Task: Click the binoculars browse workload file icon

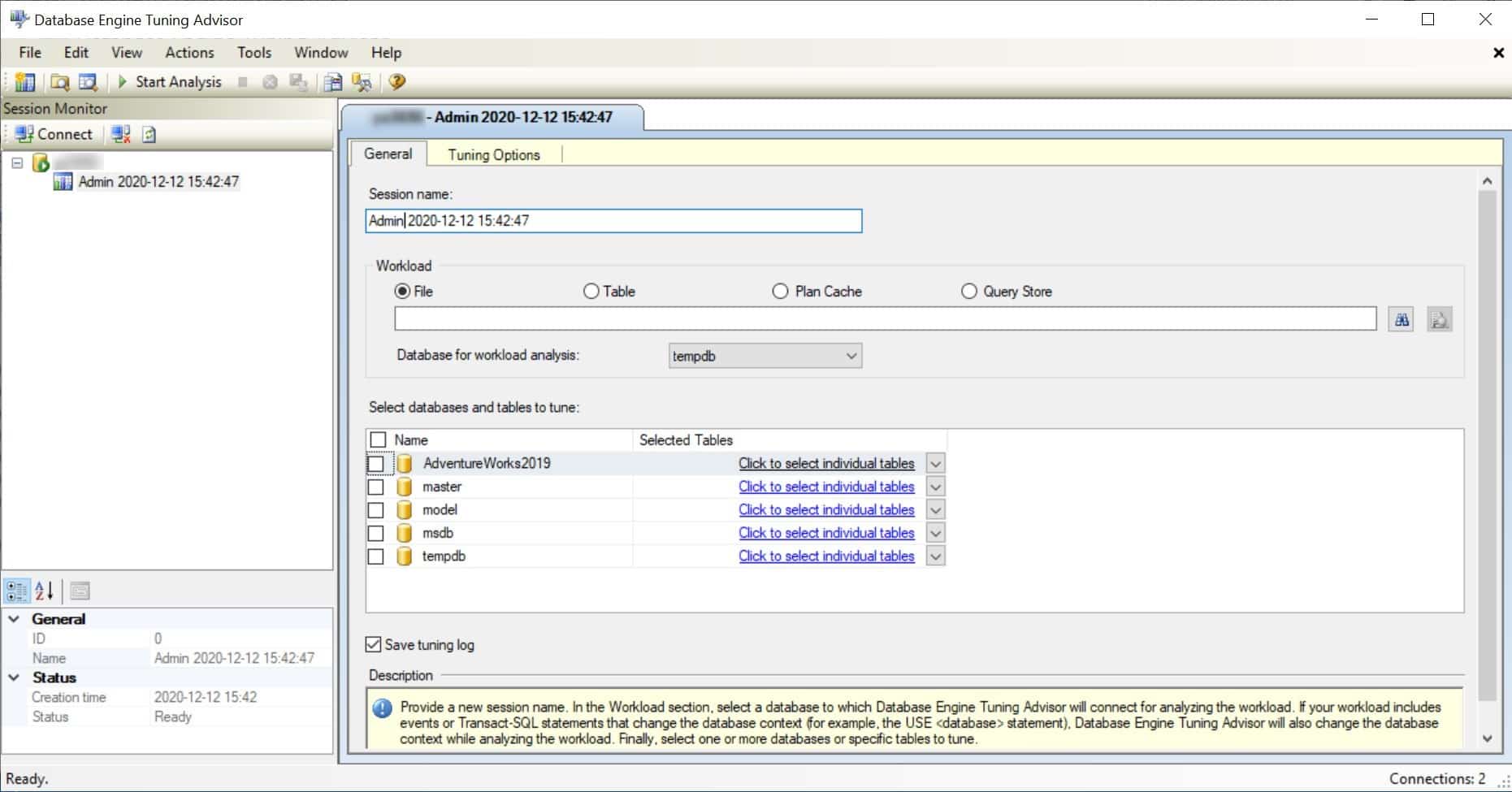Action: click(1402, 319)
